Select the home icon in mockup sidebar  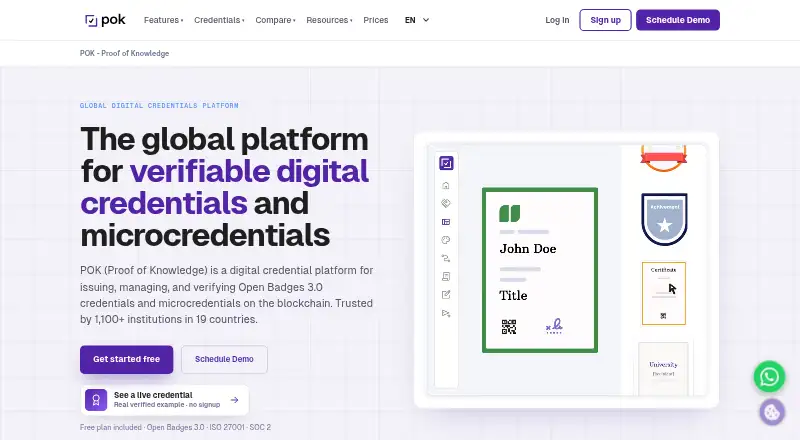(x=446, y=185)
